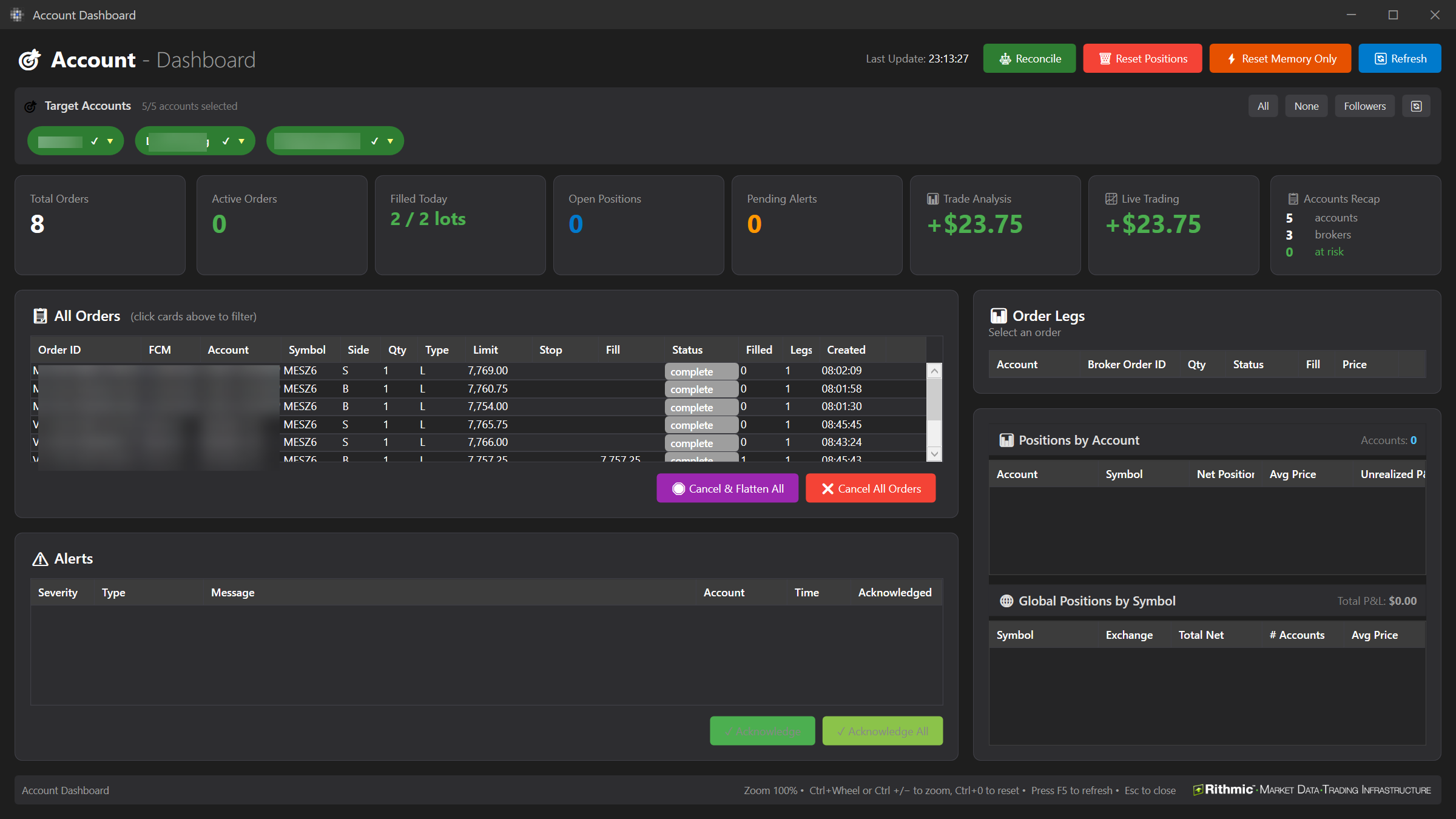Toggle checkmark on third account pill

(374, 141)
